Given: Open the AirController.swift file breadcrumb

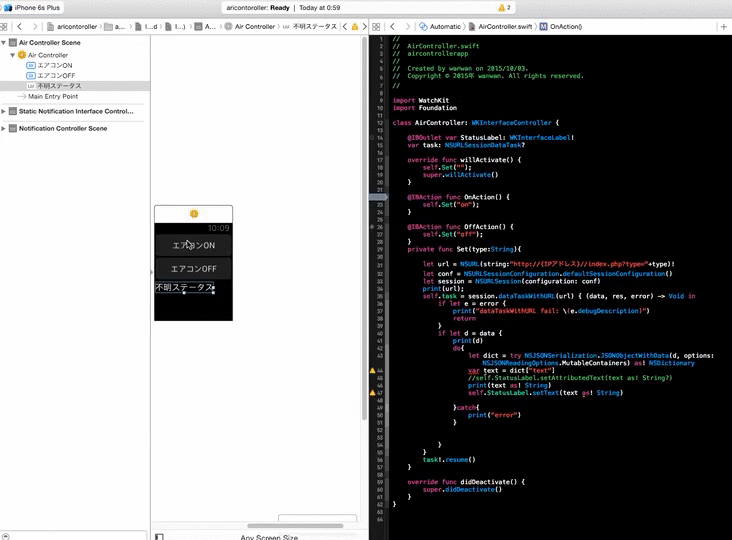Looking at the screenshot, I should (500, 27).
